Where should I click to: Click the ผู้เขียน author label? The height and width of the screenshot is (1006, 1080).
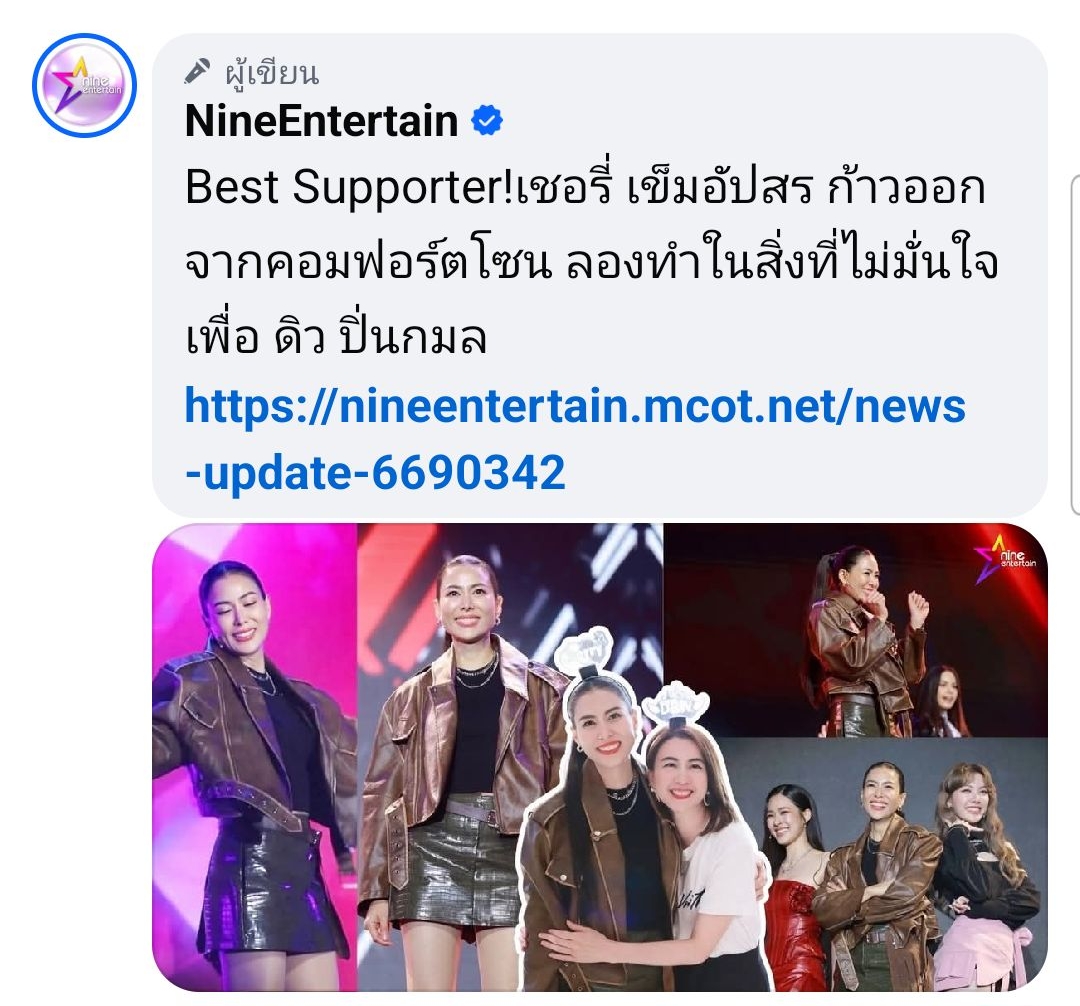pyautogui.click(x=272, y=72)
